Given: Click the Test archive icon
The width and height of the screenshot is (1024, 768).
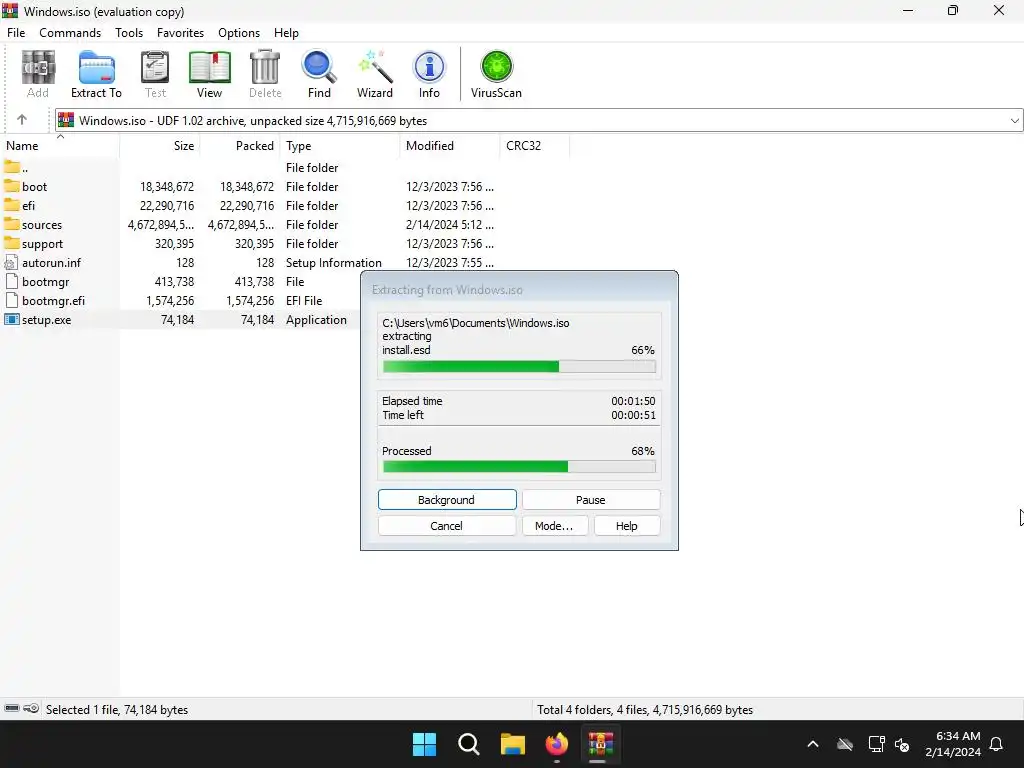Looking at the screenshot, I should [155, 74].
